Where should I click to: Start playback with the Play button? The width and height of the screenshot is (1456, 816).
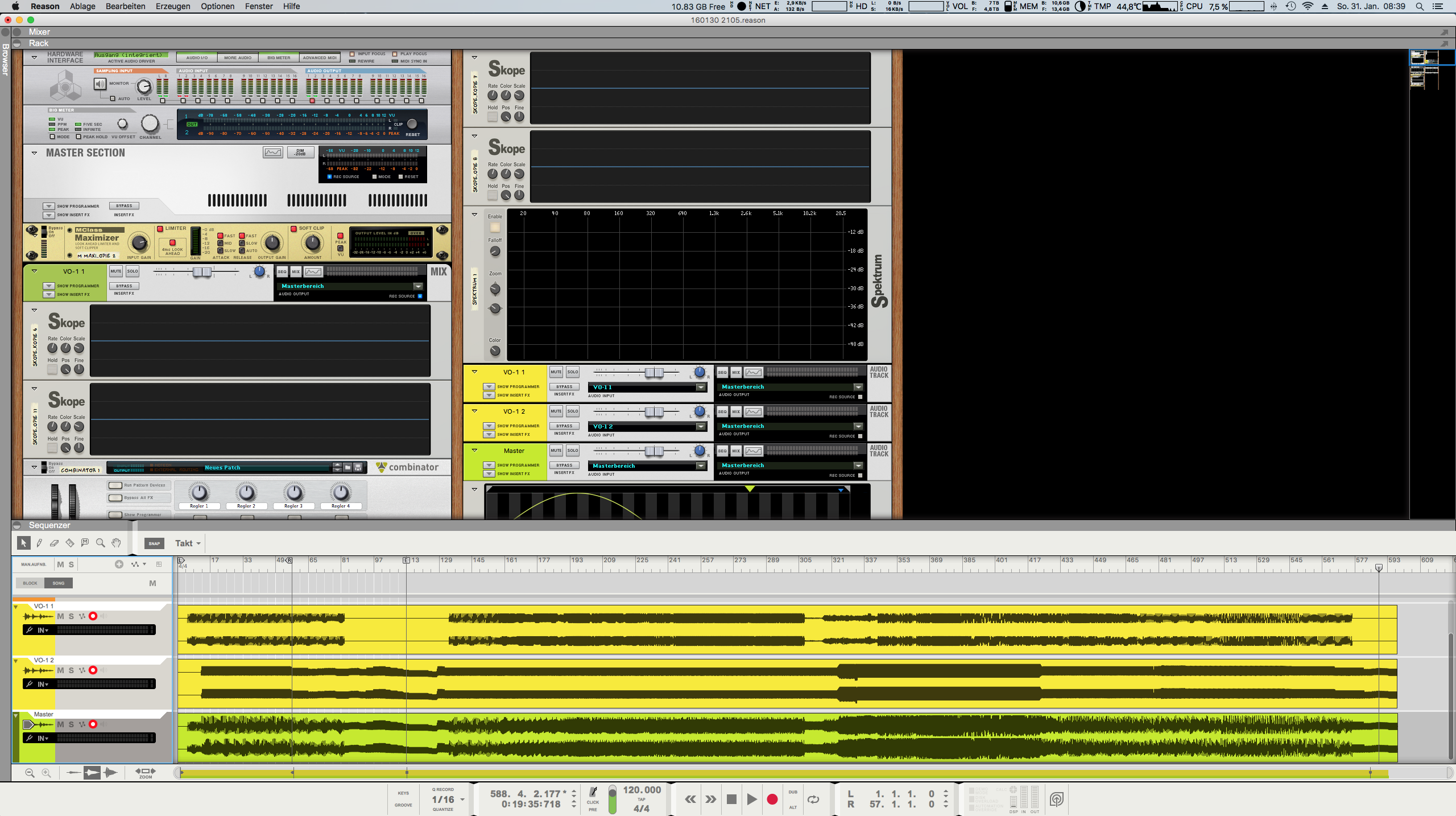coord(752,799)
